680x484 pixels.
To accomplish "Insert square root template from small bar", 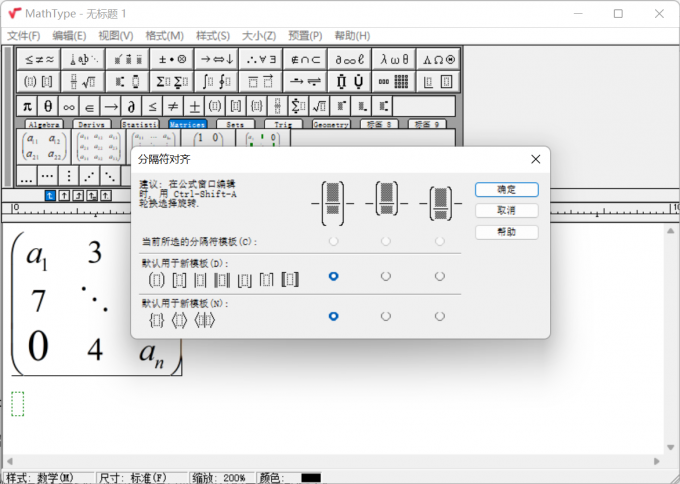I will click(x=319, y=106).
